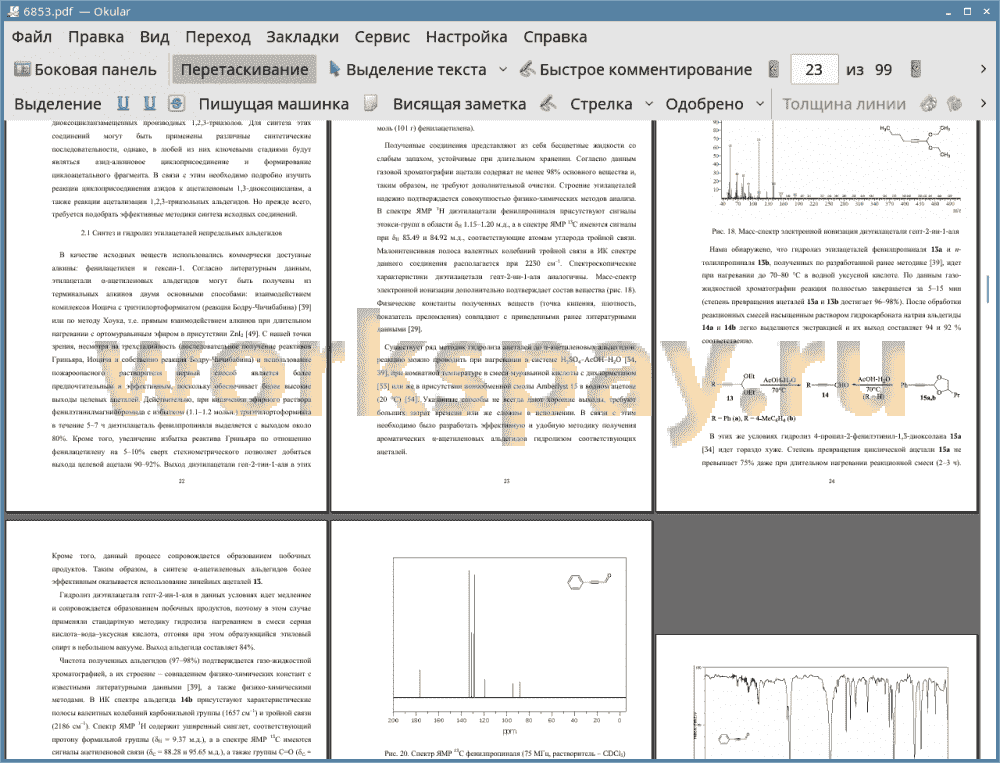This screenshot has width=1000, height=763.
Task: Open the Переход menu
Action: pyautogui.click(x=218, y=37)
